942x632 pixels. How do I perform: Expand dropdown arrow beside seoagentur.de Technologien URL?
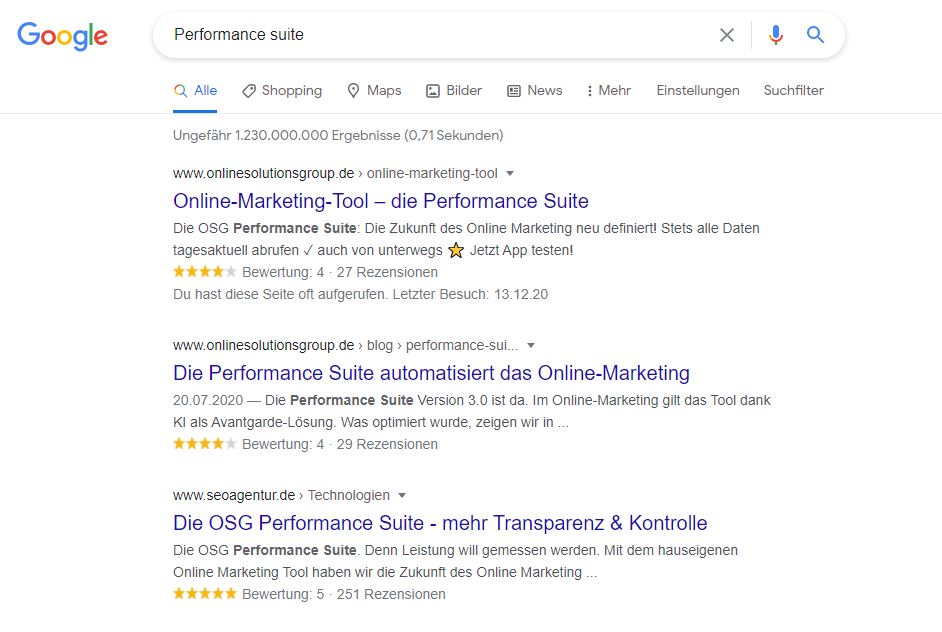pos(402,496)
